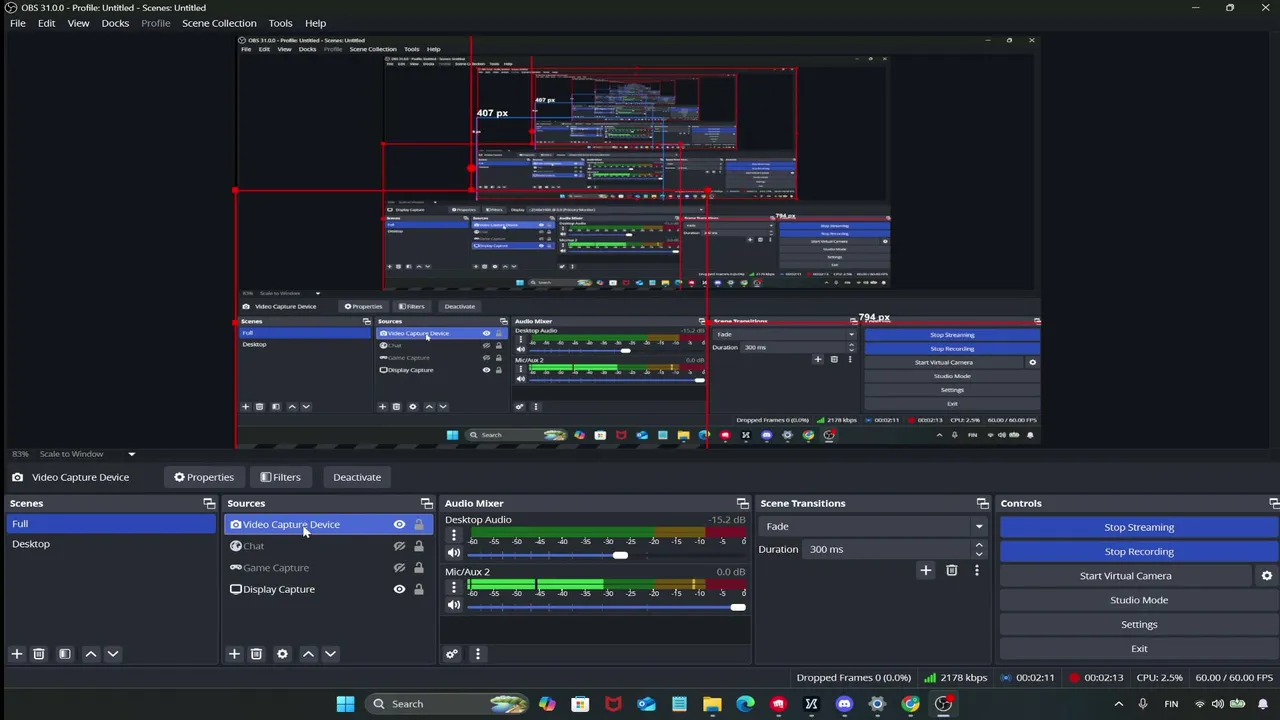Toggle lock on Game Capture source

click(x=419, y=568)
